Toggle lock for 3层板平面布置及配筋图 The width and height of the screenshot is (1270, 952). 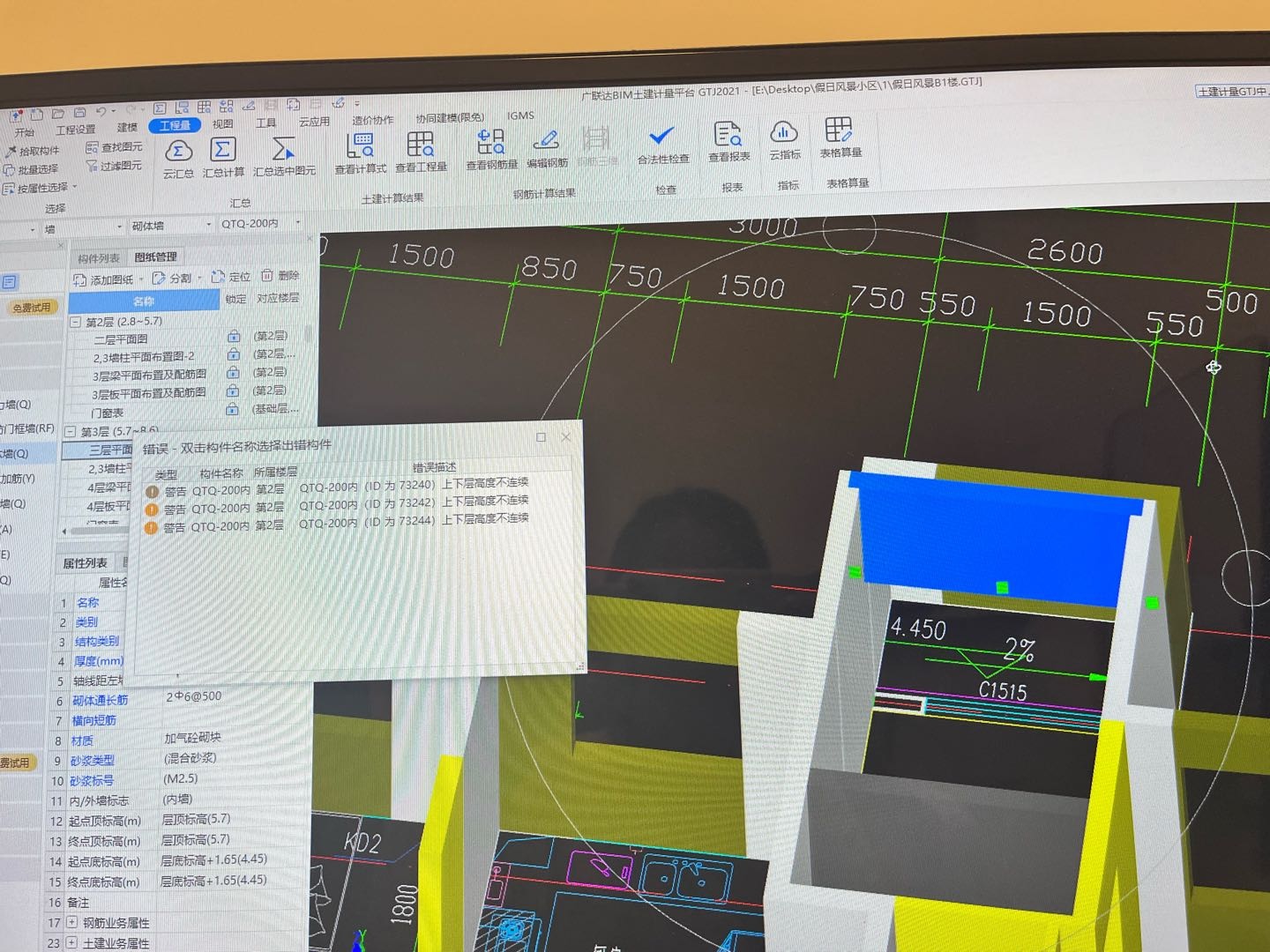pyautogui.click(x=233, y=391)
